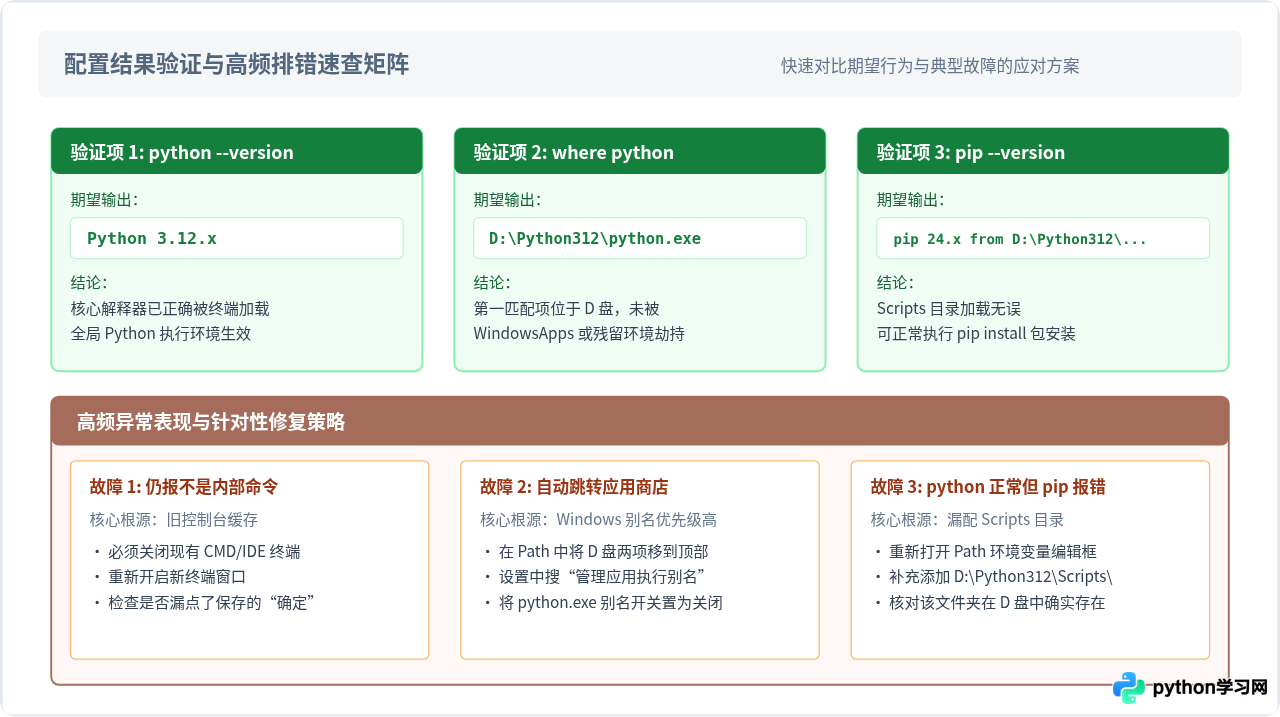Click bullet 补充添加 D:\Python312\Scripts\
Viewport: 1280px width, 717px height.
[993, 577]
